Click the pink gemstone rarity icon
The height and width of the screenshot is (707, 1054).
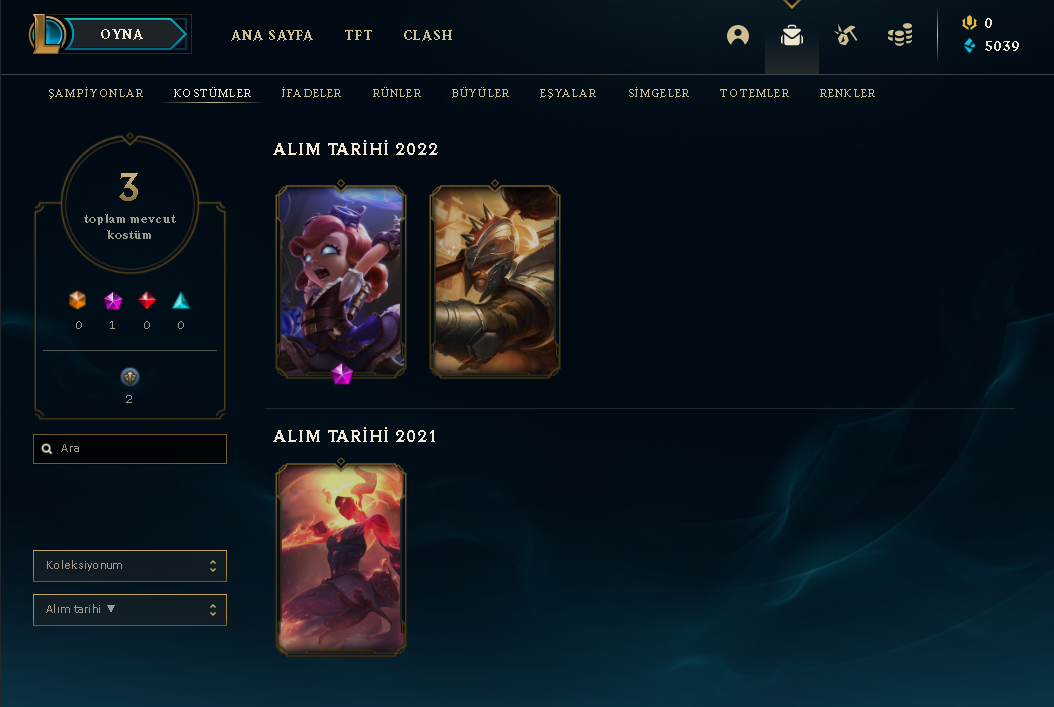pos(113,300)
